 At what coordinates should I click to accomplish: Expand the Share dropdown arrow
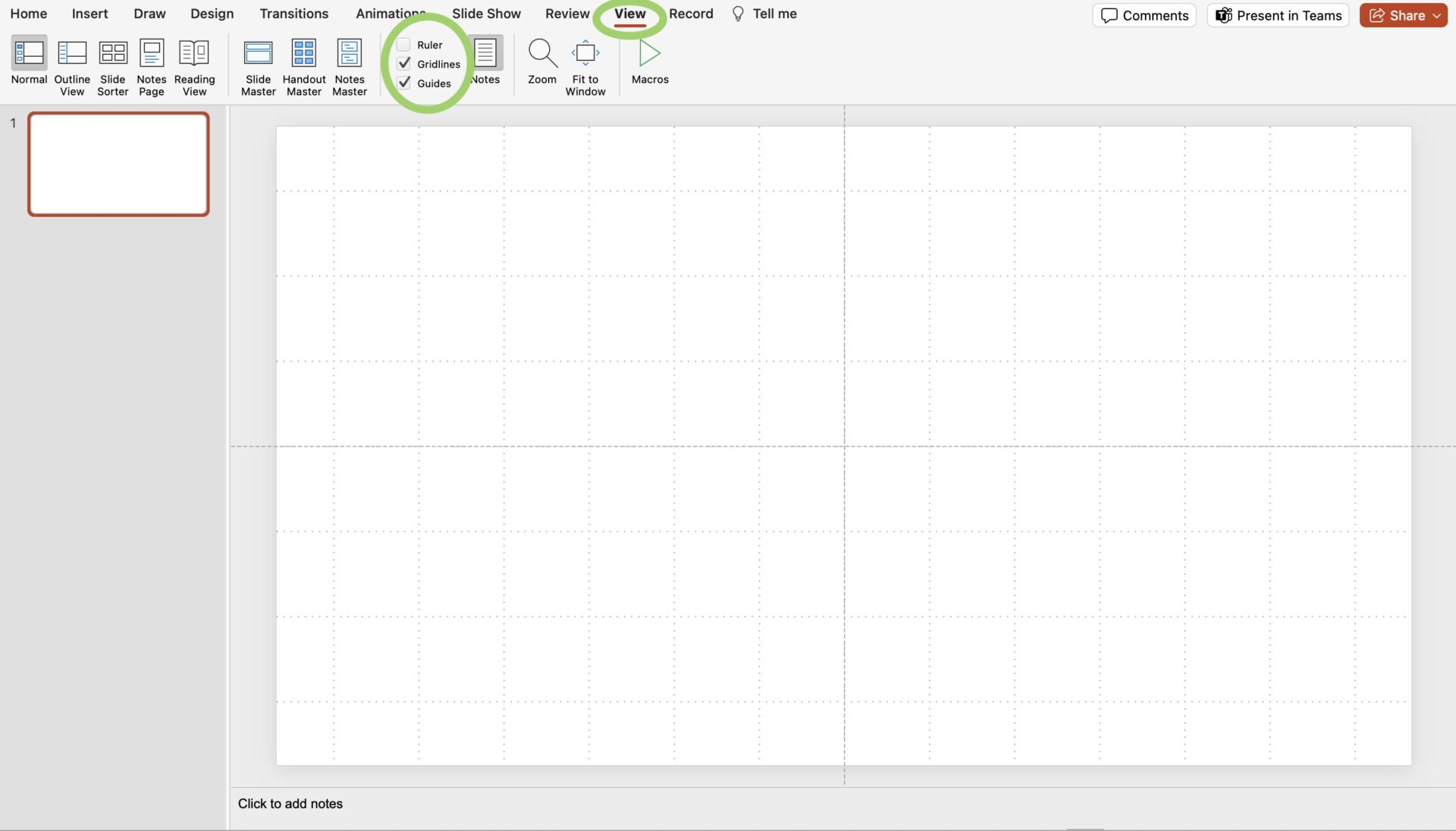coord(1437,15)
